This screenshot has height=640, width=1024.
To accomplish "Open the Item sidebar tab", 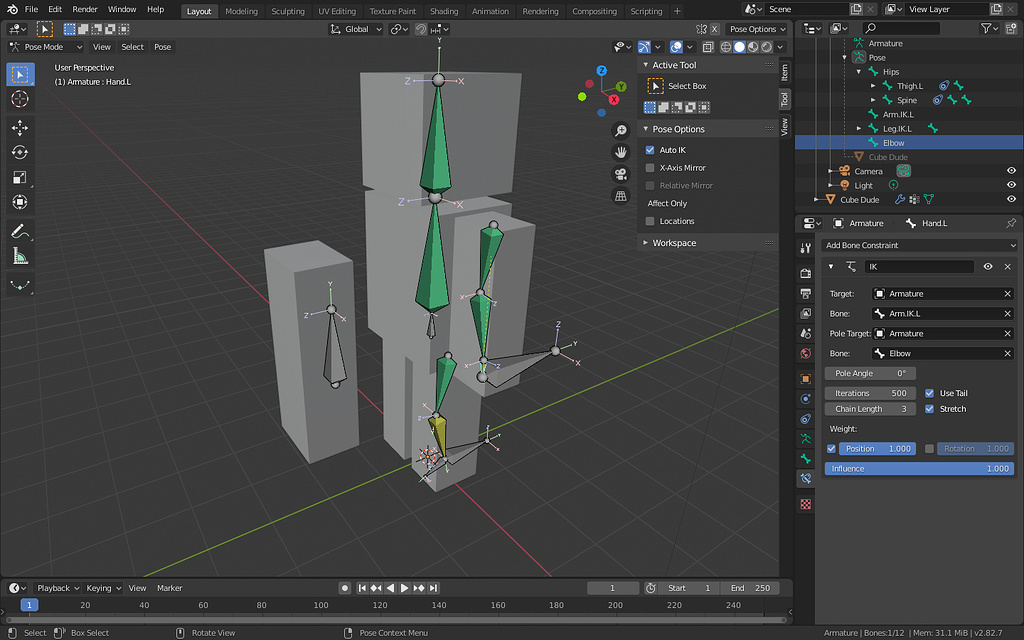I will click(785, 72).
